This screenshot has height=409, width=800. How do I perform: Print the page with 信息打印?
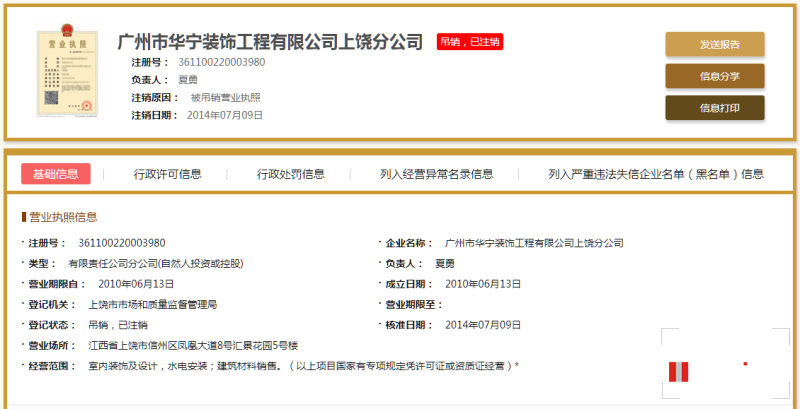point(715,108)
